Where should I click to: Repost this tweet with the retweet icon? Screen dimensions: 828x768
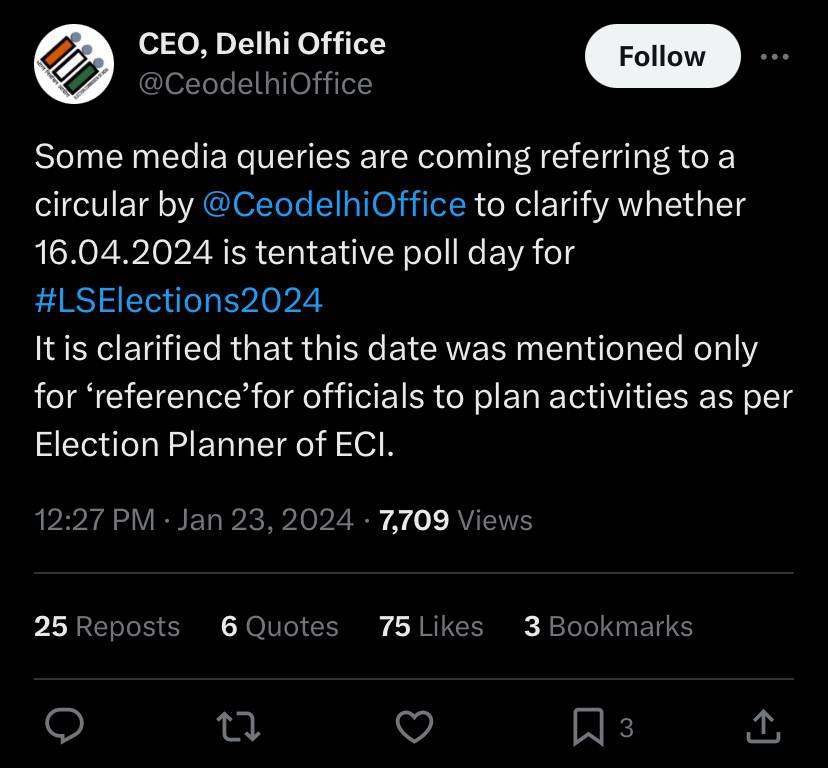[239, 727]
